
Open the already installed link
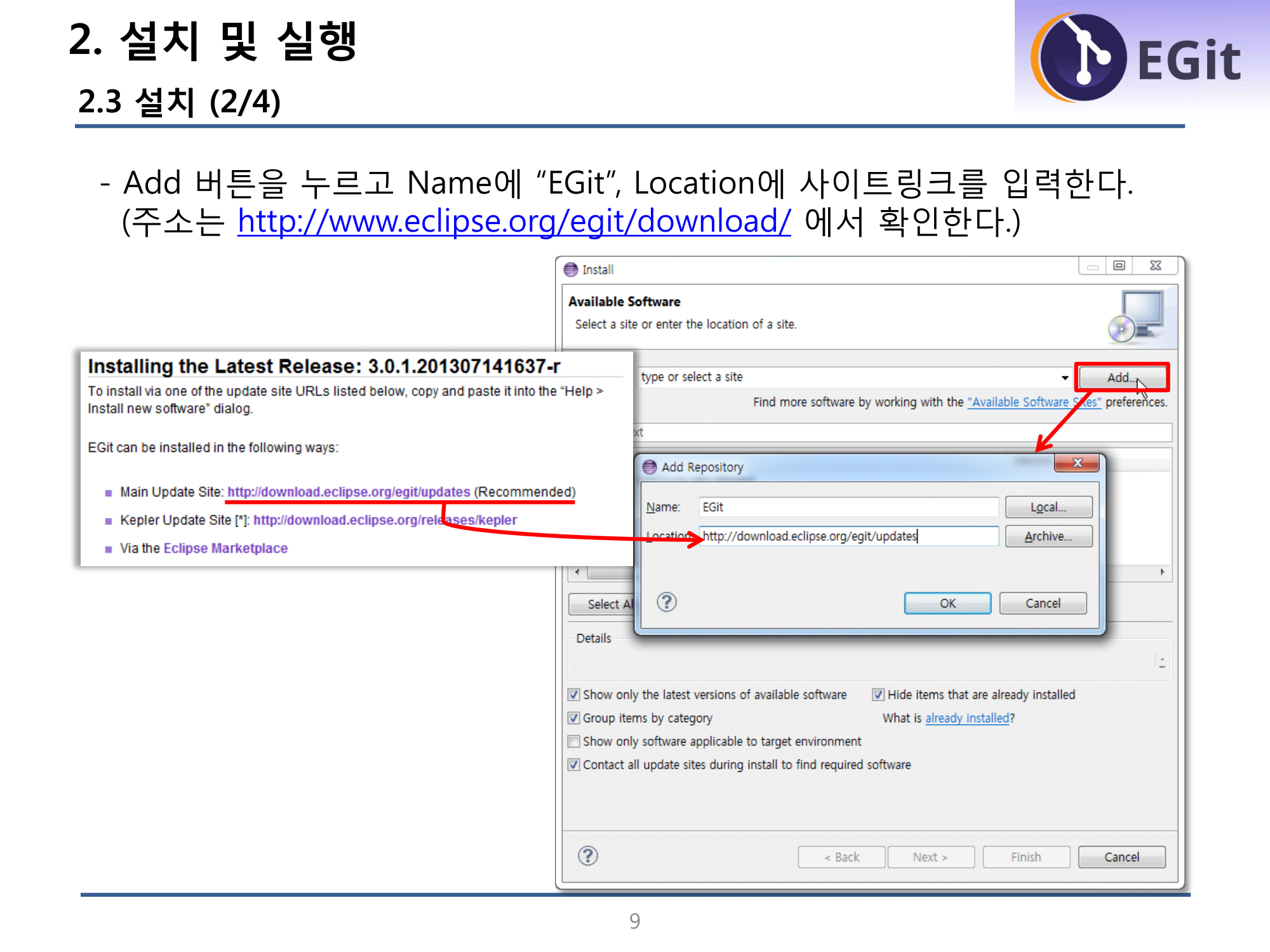point(966,718)
